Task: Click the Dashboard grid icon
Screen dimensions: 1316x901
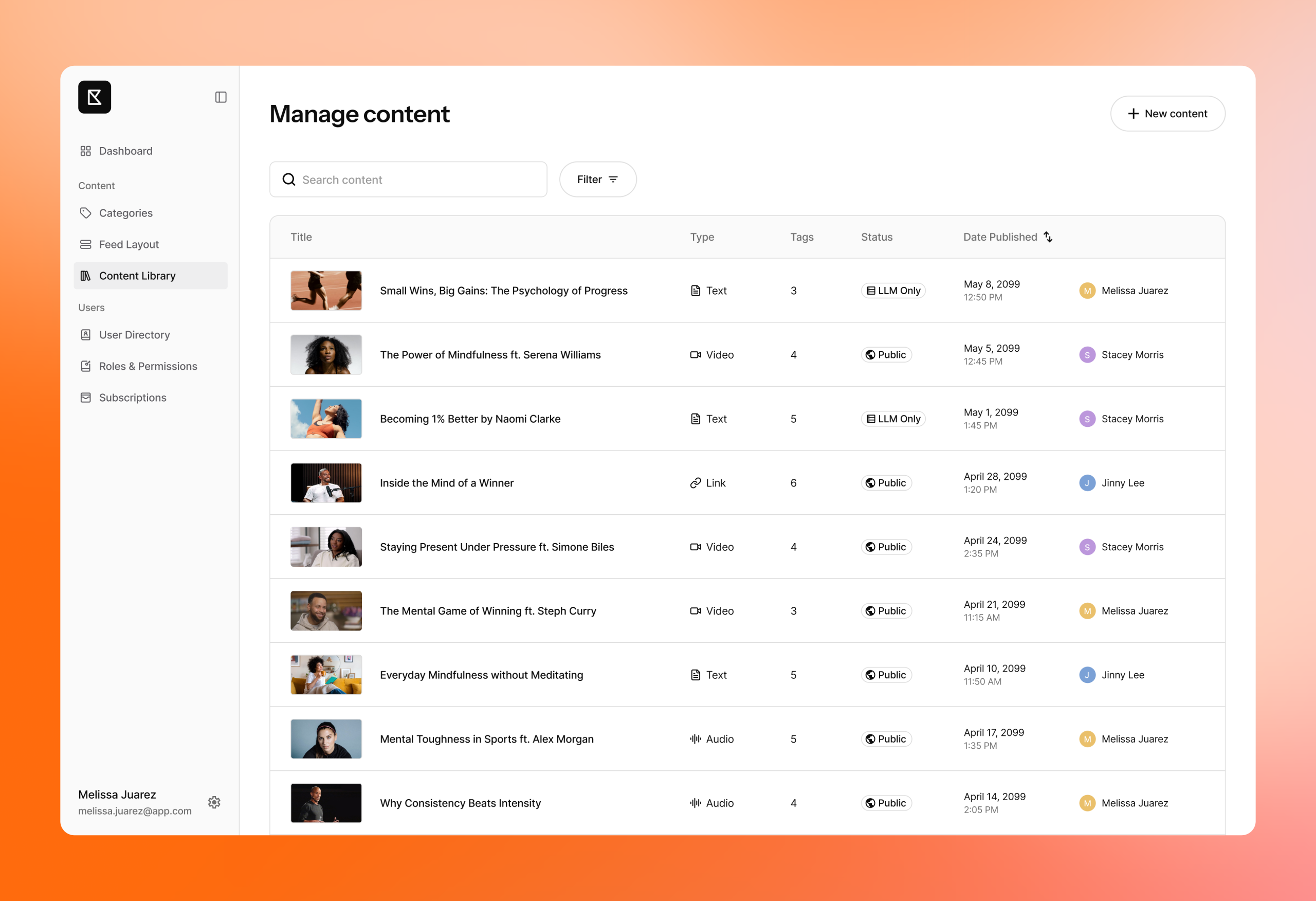Action: (x=85, y=151)
